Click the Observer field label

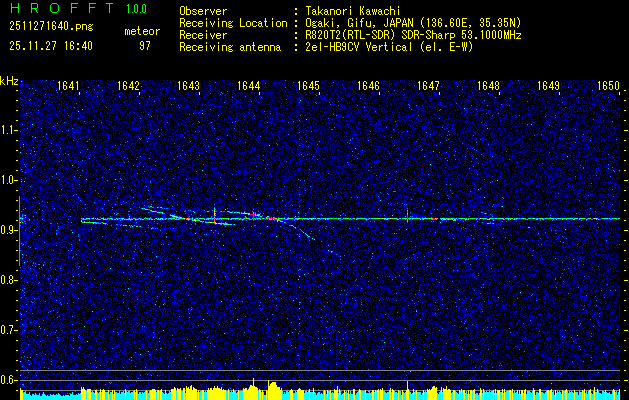pos(203,11)
